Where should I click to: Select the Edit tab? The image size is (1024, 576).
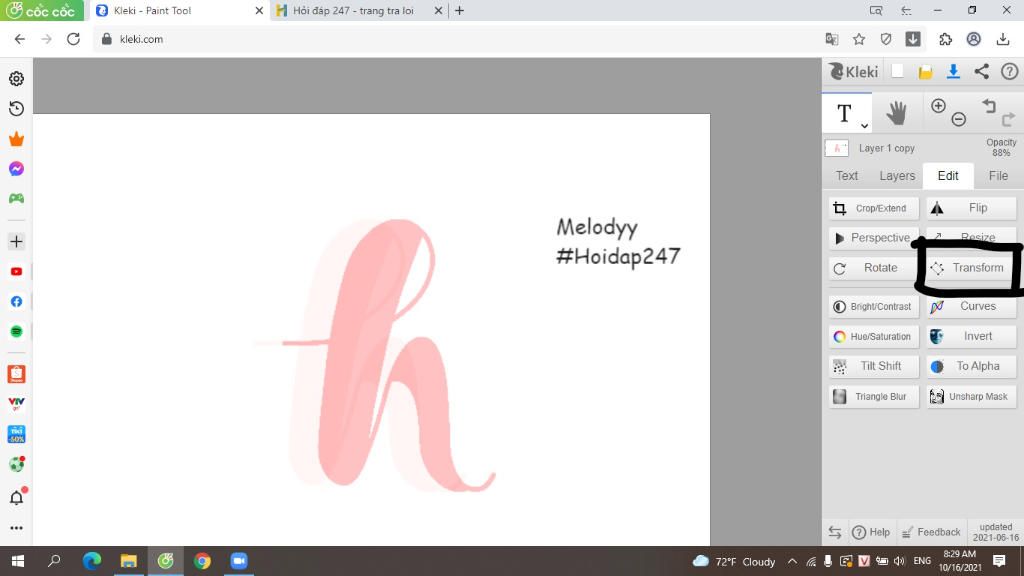point(948,176)
